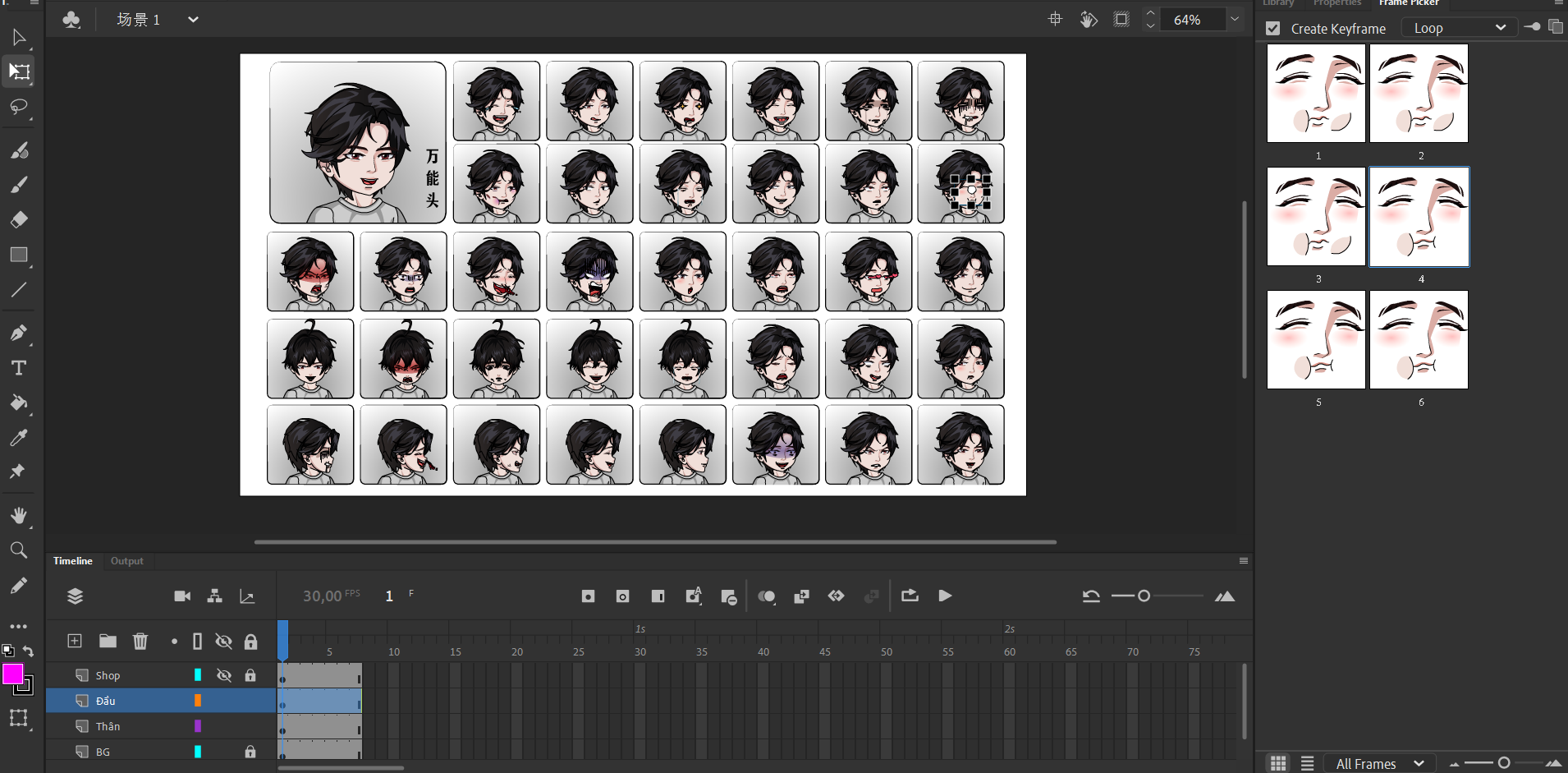Screen dimensions: 1568x773
Task: Select the Eyedropper tool
Action: tap(19, 437)
